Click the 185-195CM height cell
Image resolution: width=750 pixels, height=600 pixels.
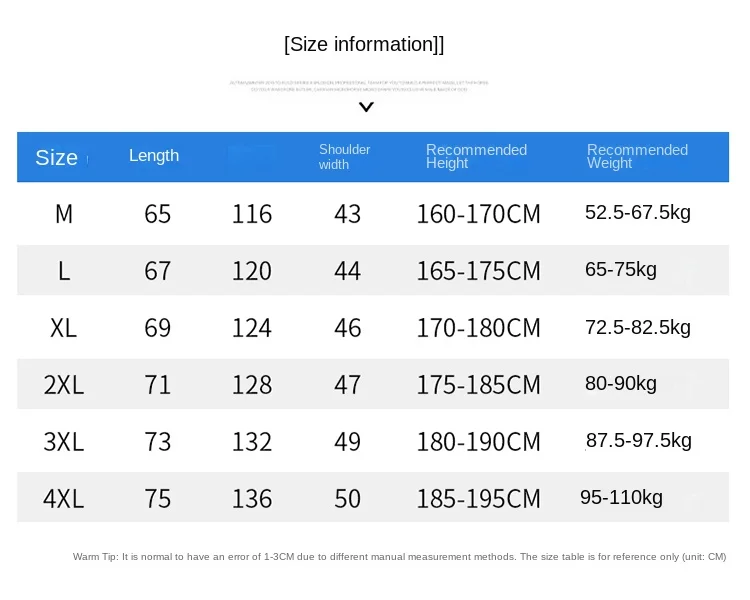coord(478,499)
